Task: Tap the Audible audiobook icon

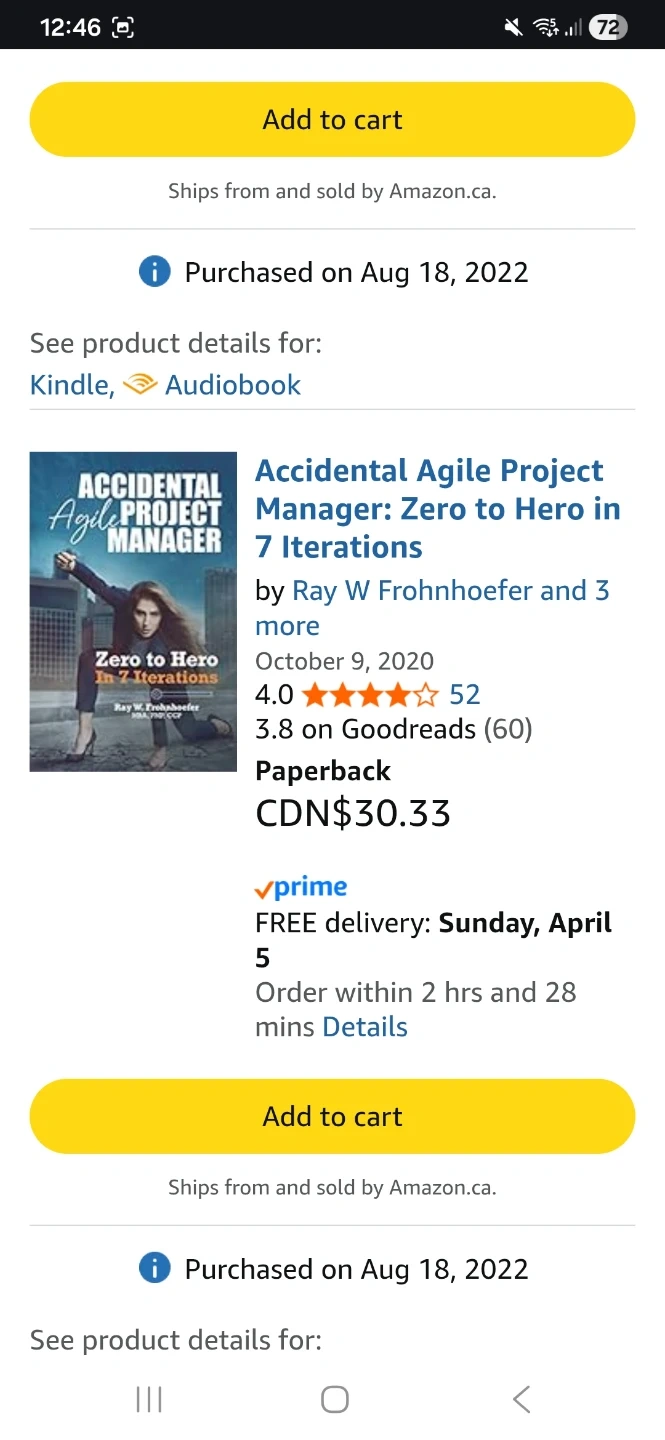Action: point(140,384)
